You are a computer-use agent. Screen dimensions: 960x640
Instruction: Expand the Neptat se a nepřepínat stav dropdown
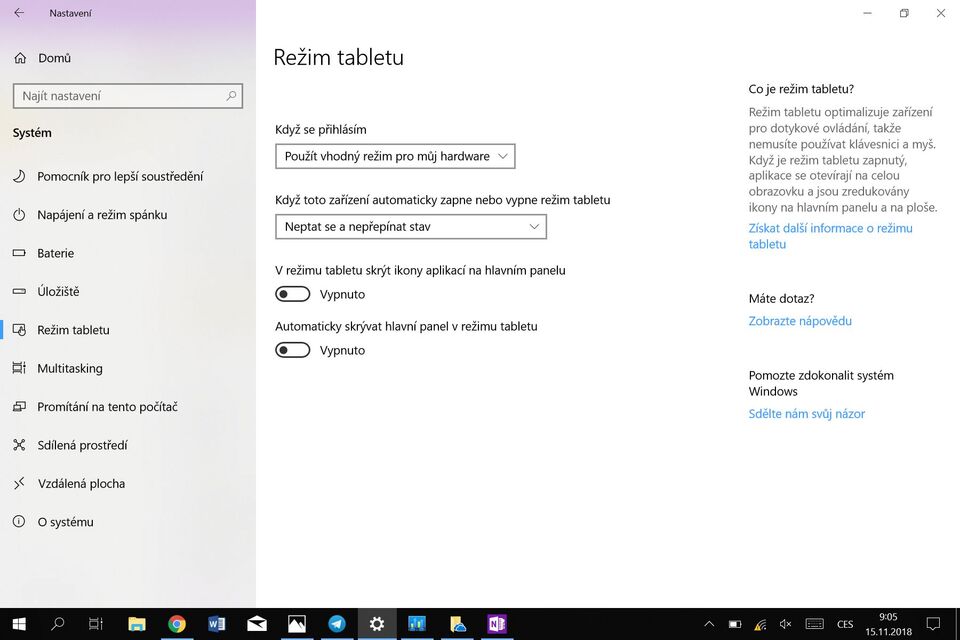tap(411, 226)
